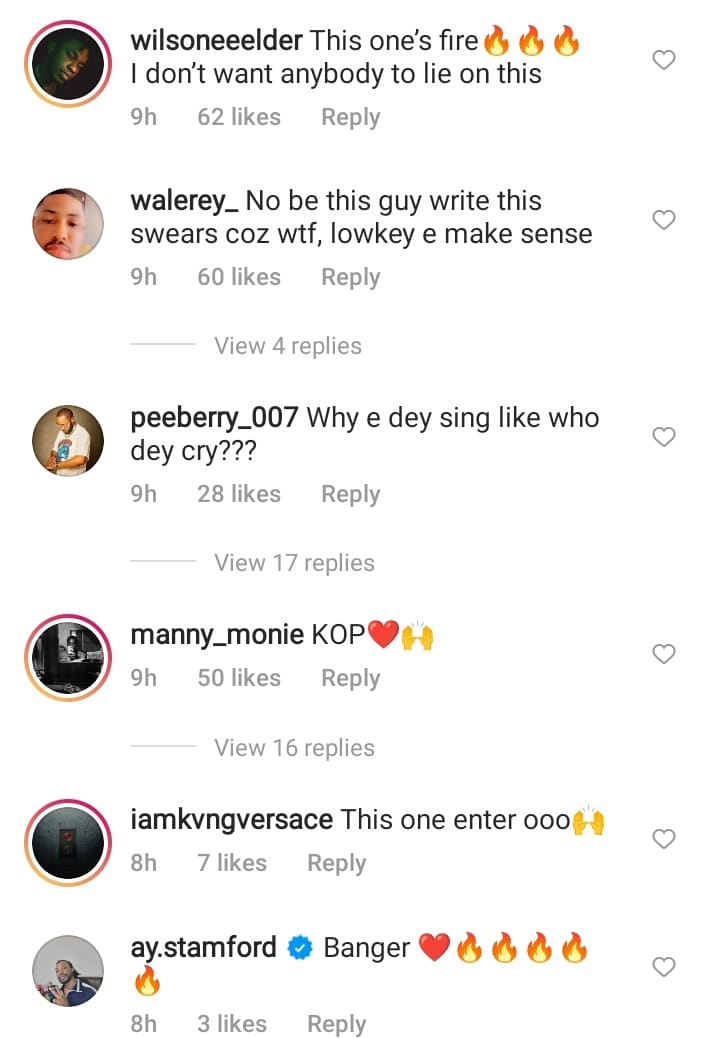Tap heart icon beside ay.stamford's Banger comment
Viewport: 720px width, 1038px height.
pyautogui.click(x=664, y=967)
